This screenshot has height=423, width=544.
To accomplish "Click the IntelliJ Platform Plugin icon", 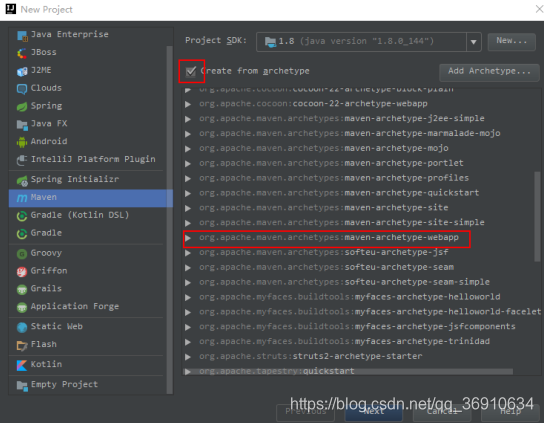I will [22, 160].
